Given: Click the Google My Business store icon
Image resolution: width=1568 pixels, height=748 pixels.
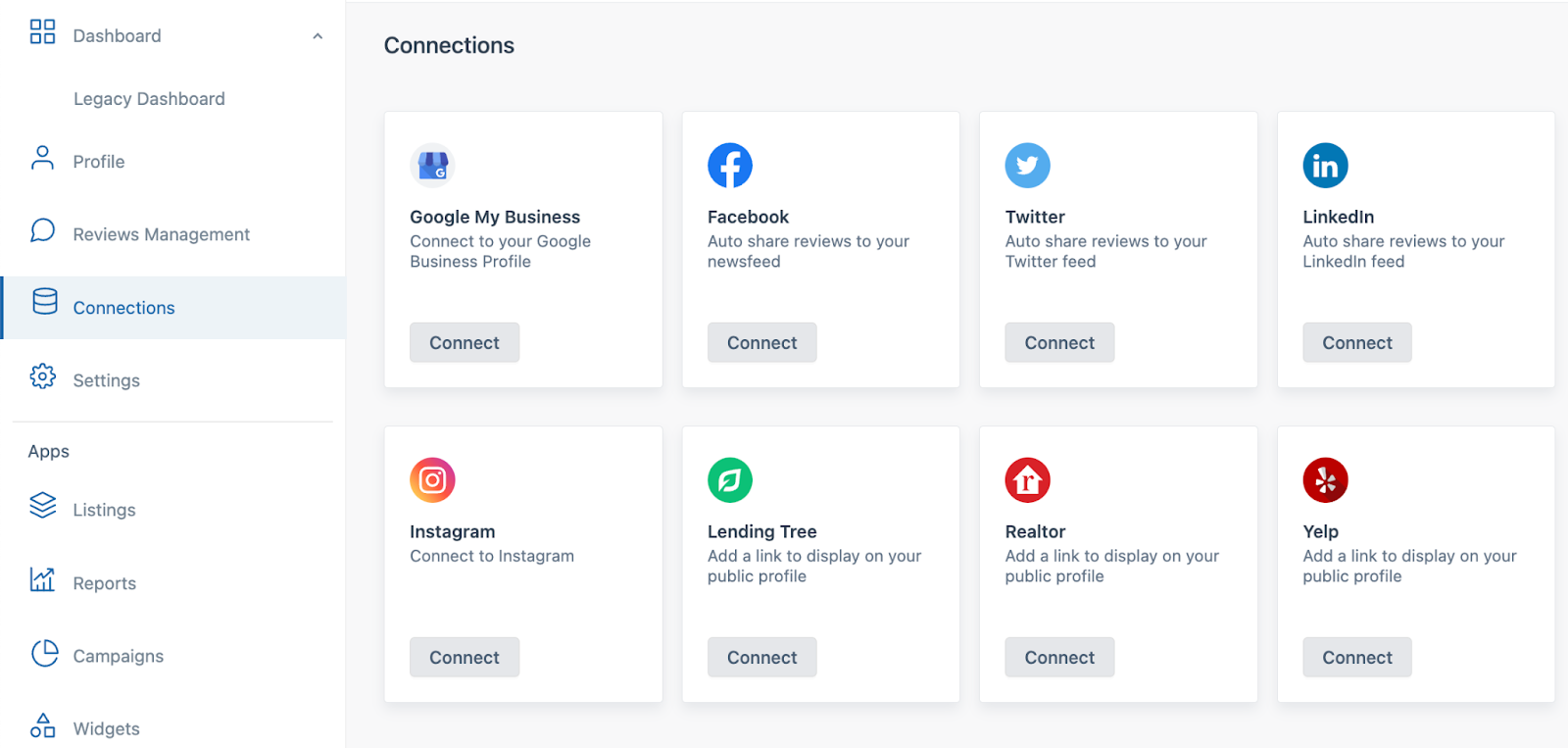Looking at the screenshot, I should tap(432, 166).
